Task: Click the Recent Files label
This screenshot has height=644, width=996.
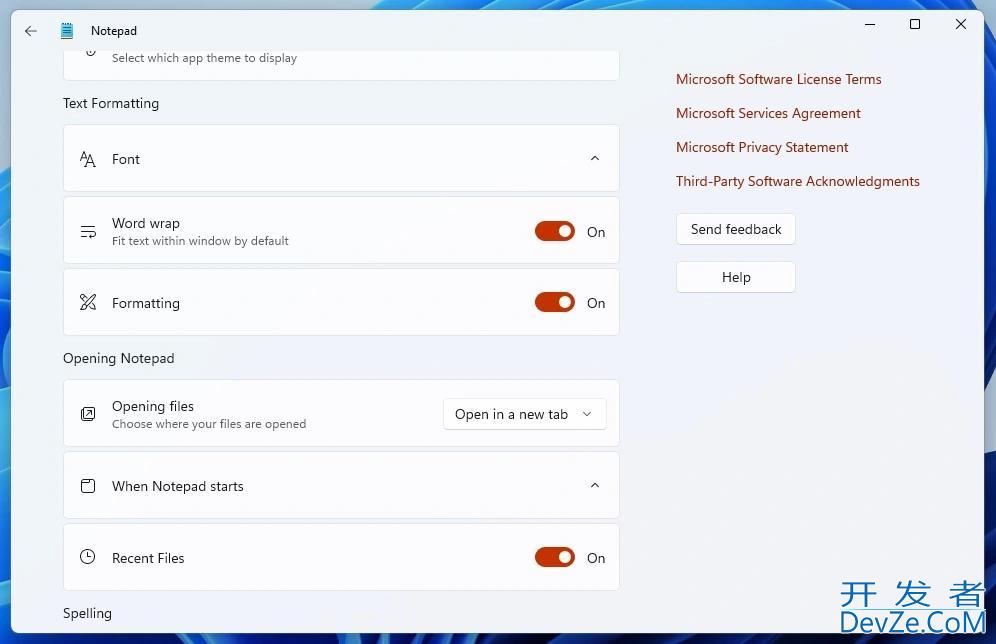Action: [148, 558]
